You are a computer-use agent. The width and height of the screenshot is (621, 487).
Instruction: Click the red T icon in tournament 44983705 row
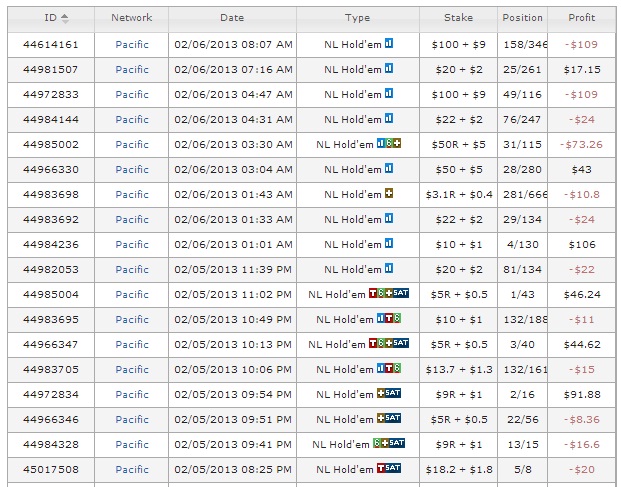[x=389, y=369]
